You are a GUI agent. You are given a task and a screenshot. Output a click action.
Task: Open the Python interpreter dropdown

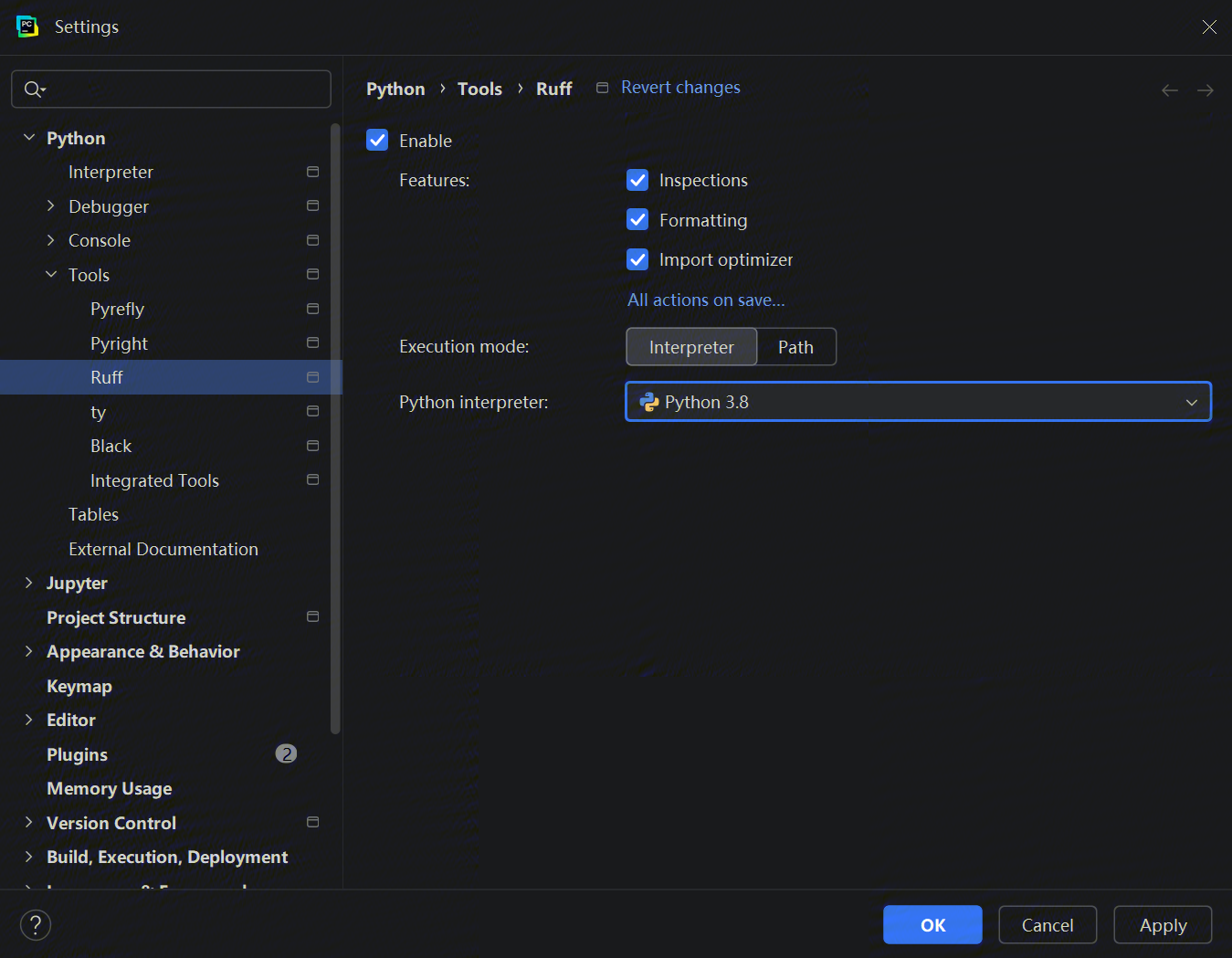pos(918,402)
